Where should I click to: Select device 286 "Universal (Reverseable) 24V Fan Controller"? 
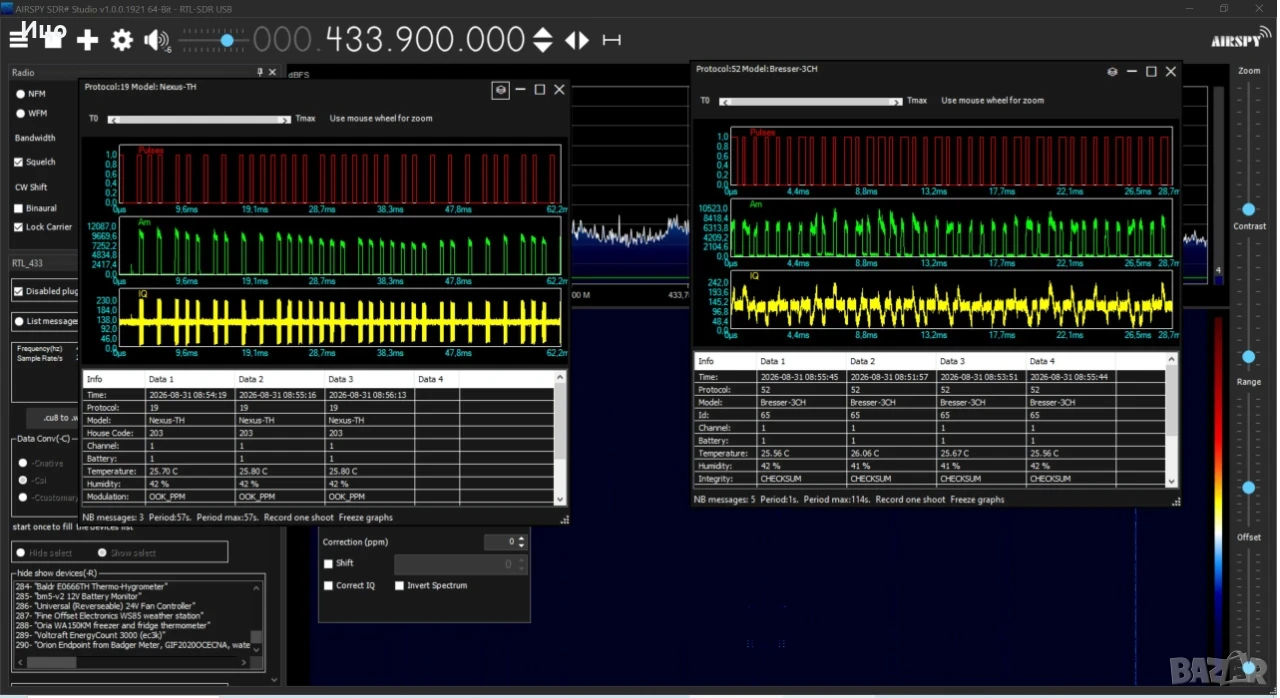[x=105, y=606]
